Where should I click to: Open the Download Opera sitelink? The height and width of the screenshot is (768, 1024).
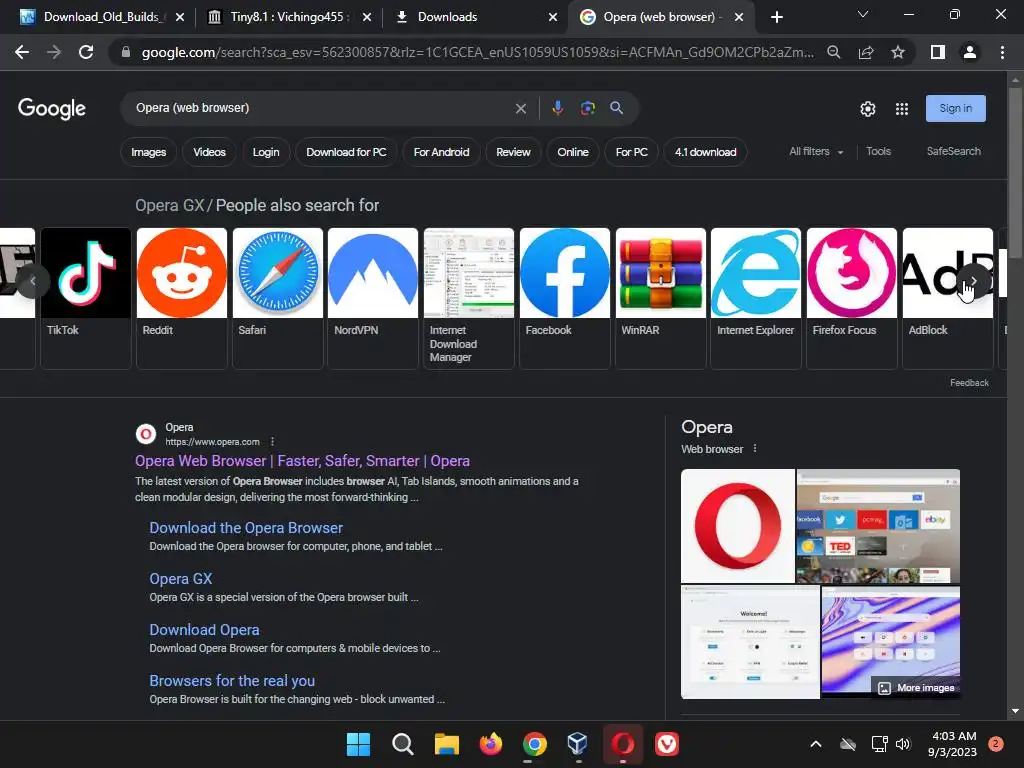coord(204,630)
